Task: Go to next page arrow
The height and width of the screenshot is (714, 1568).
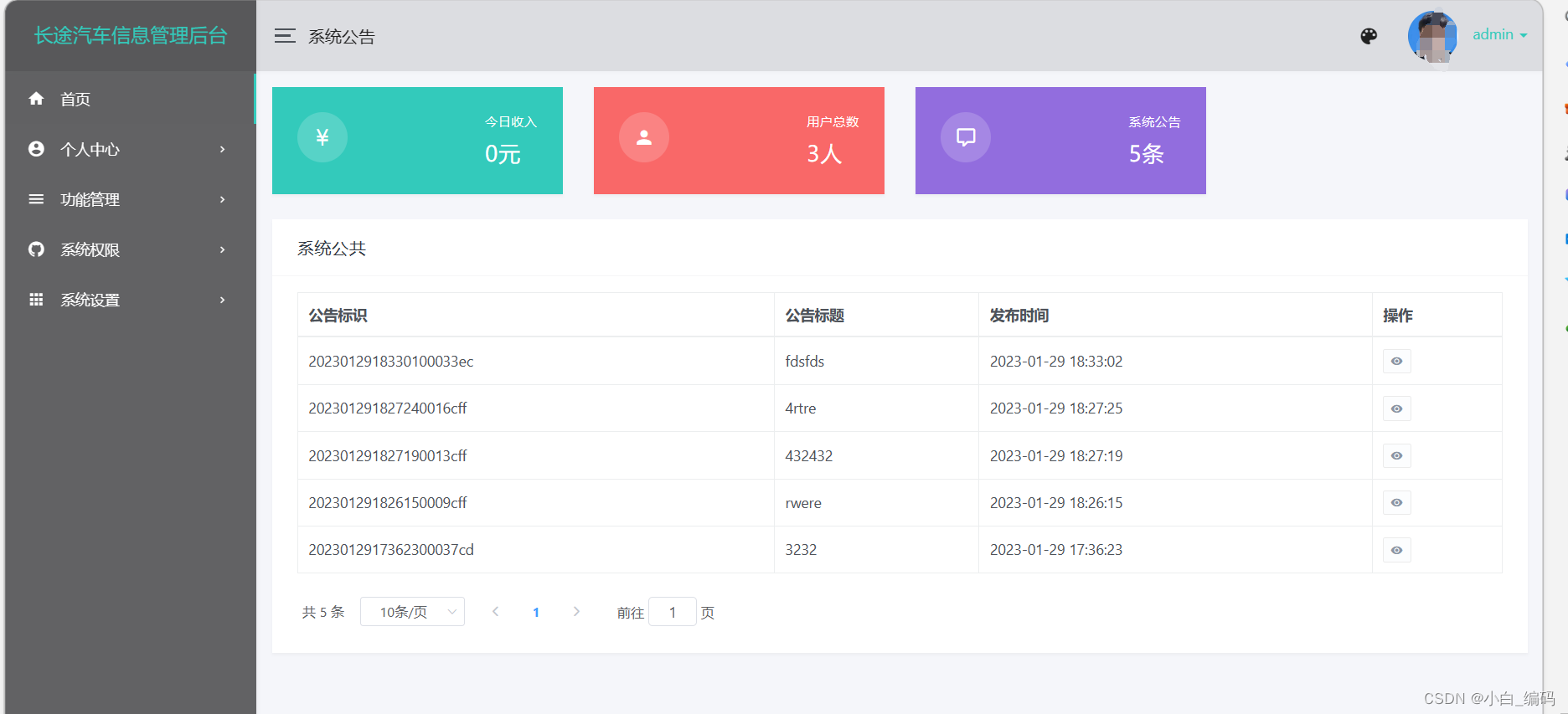Action: coord(576,612)
